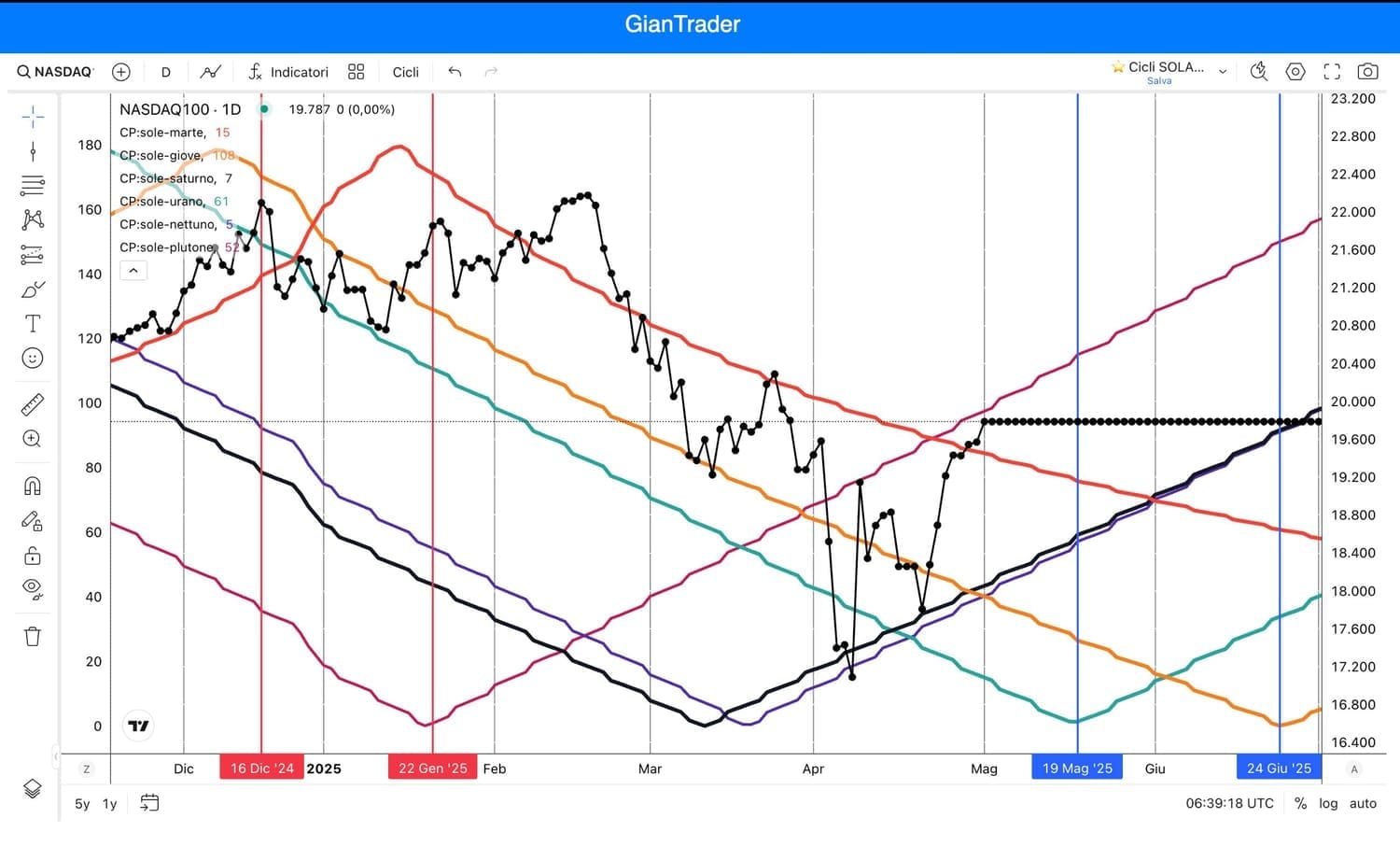Set the range to 1y

coord(110,803)
